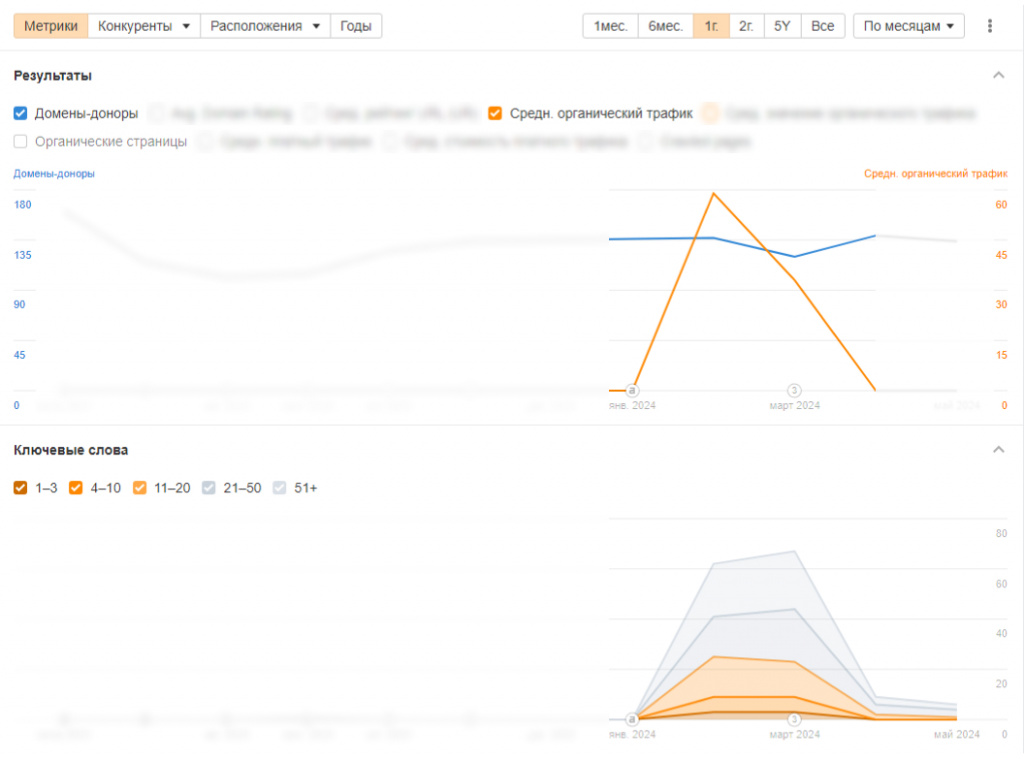Screen dimensions: 1024x759
Task: Click the Результаты section heading
Action: coord(53,76)
